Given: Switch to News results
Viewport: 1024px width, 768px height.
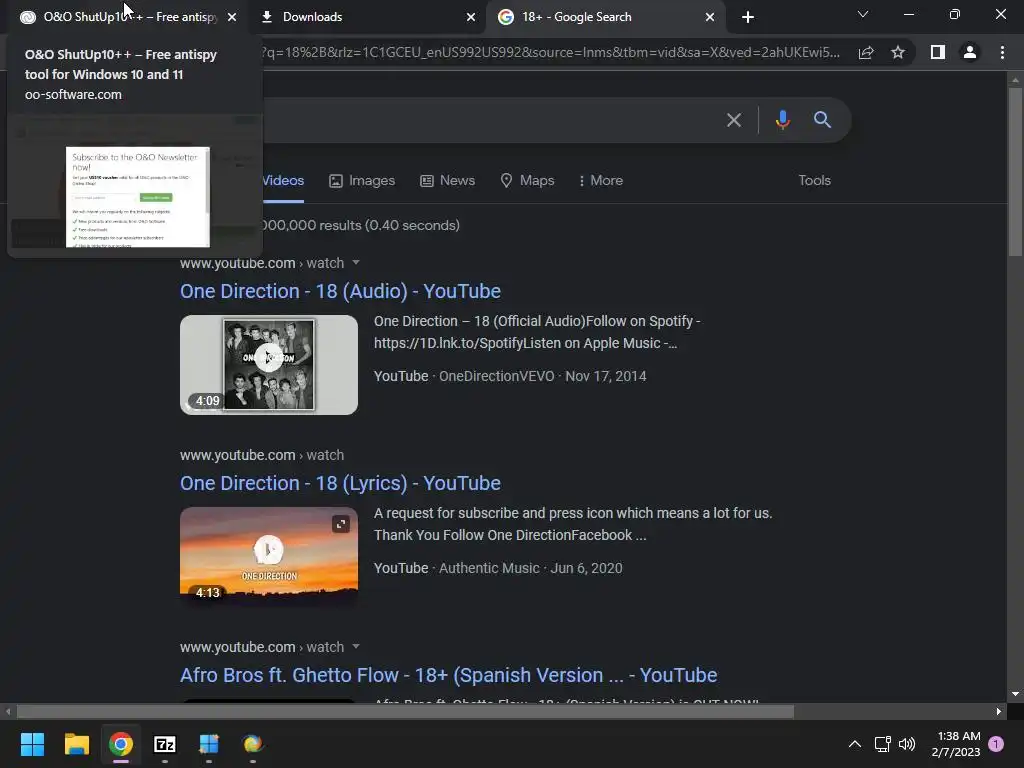Looking at the screenshot, I should point(447,181).
